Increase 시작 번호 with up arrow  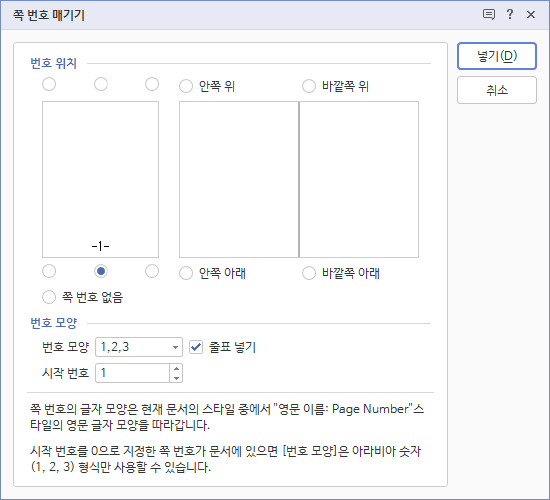coord(176,368)
